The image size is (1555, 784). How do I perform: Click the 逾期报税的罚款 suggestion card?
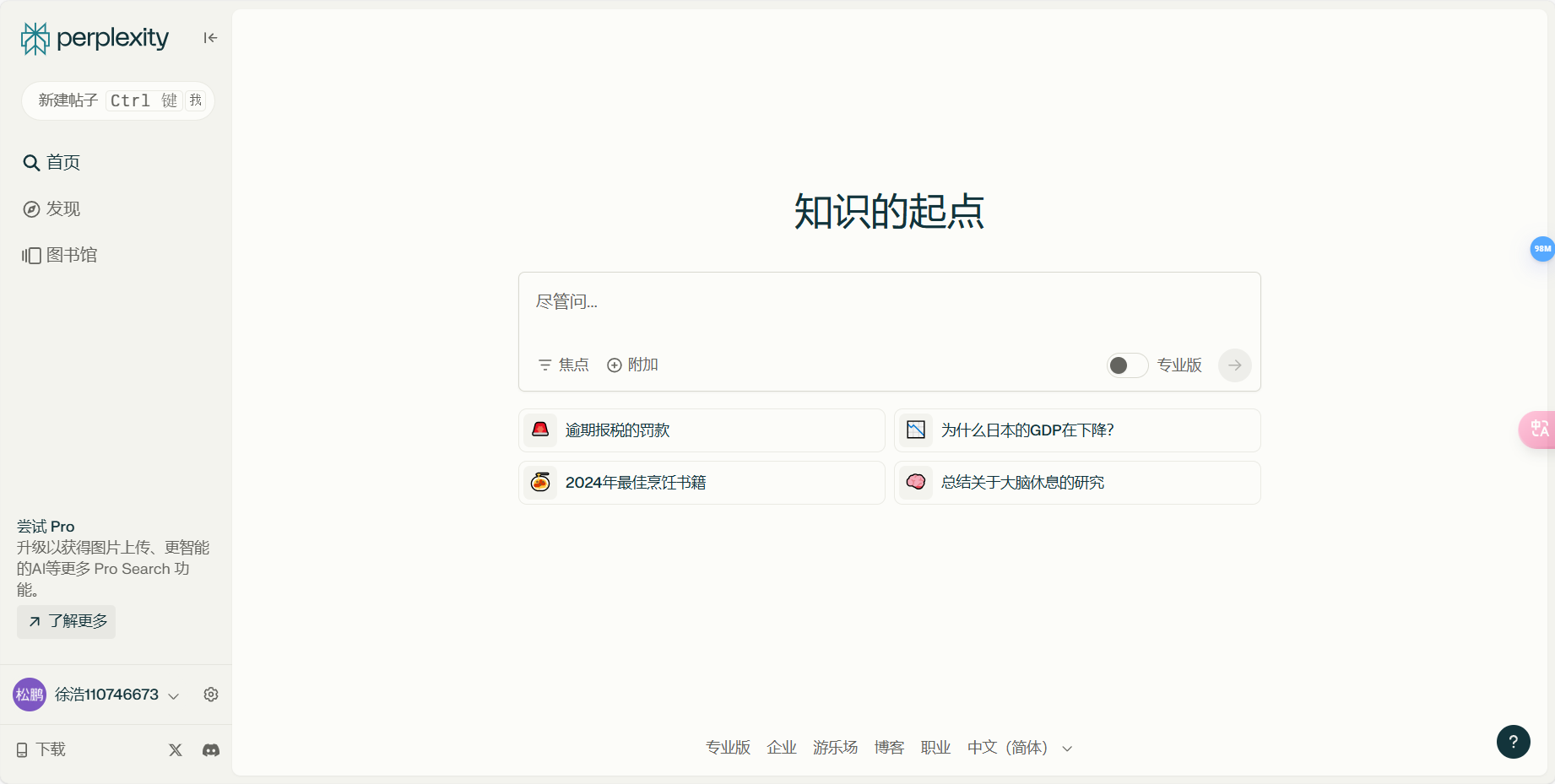click(701, 430)
